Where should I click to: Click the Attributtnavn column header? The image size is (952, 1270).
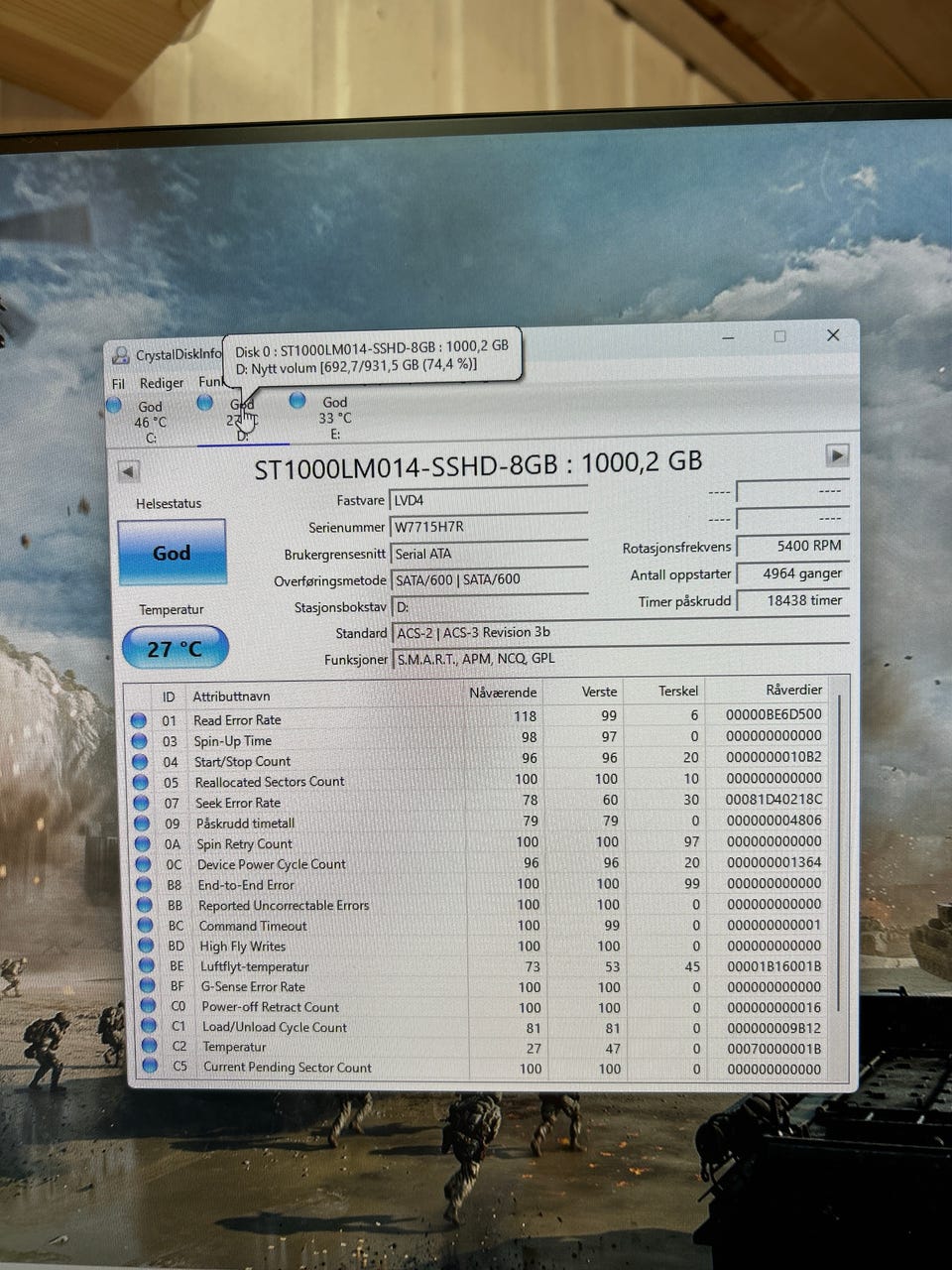point(231,697)
